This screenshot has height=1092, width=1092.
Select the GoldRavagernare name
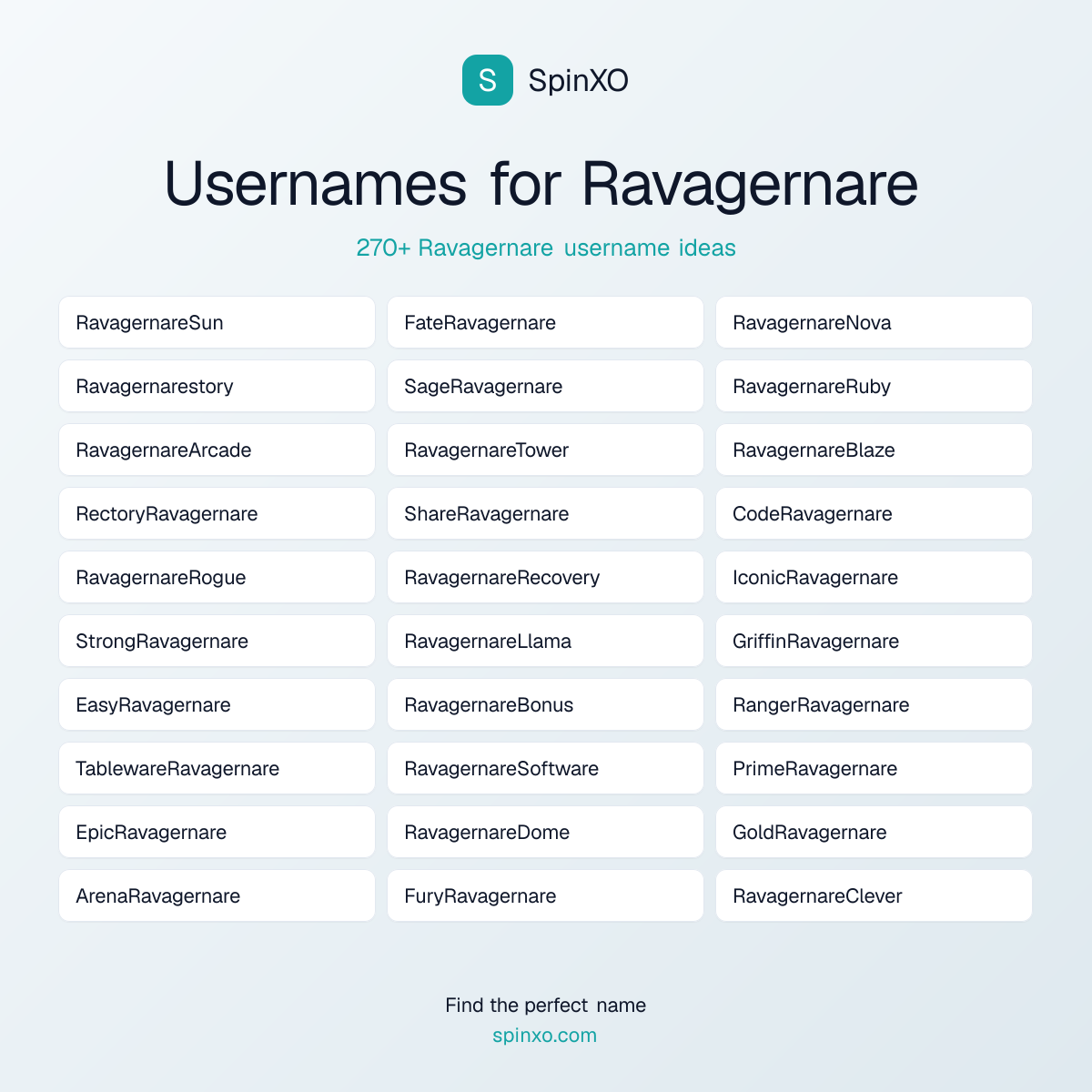(874, 832)
